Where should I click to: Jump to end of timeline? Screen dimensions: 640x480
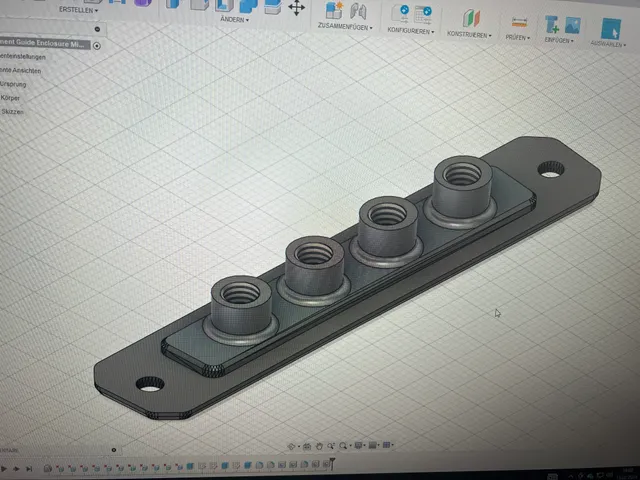coord(29,469)
